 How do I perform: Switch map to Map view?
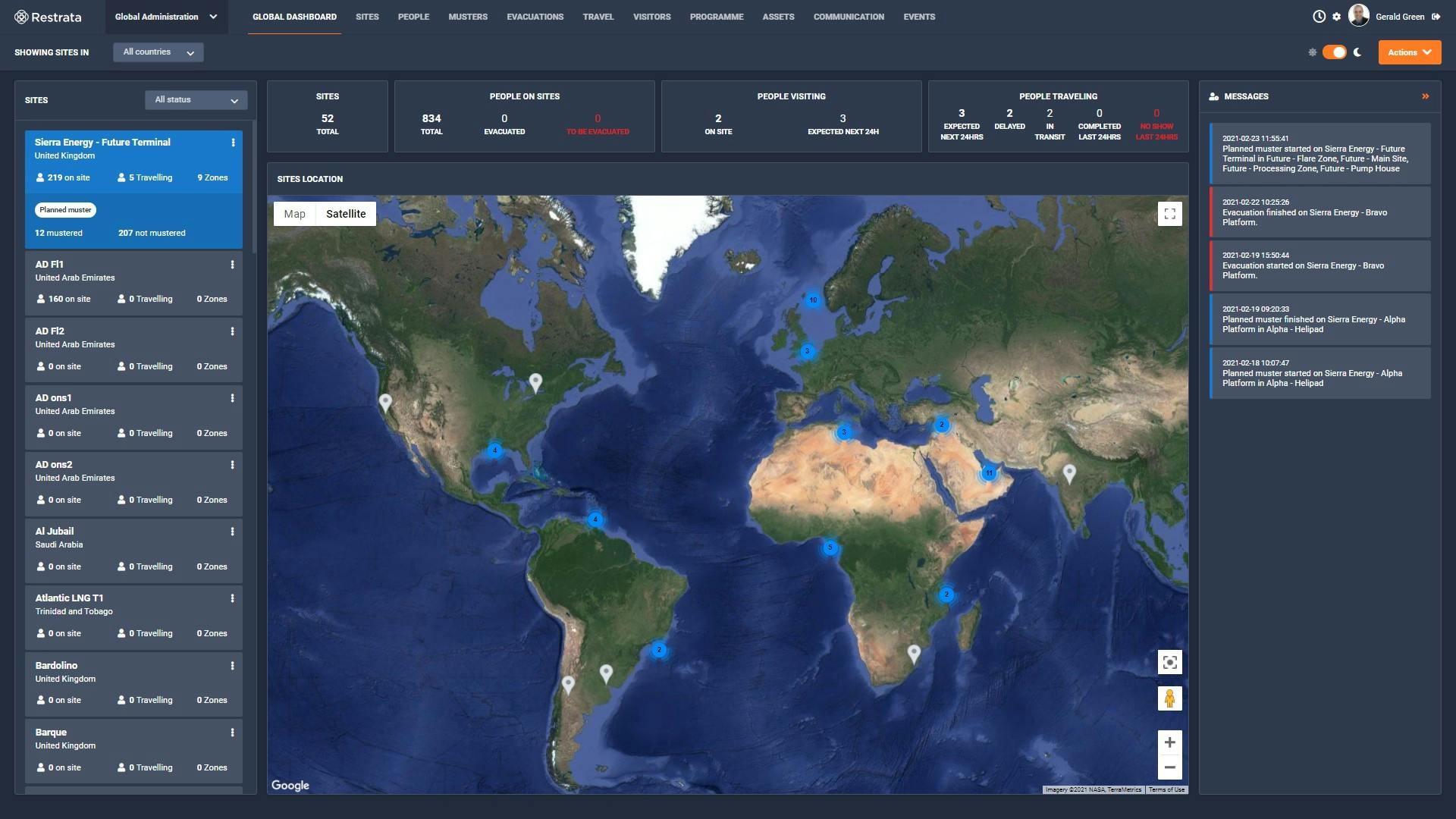[295, 214]
